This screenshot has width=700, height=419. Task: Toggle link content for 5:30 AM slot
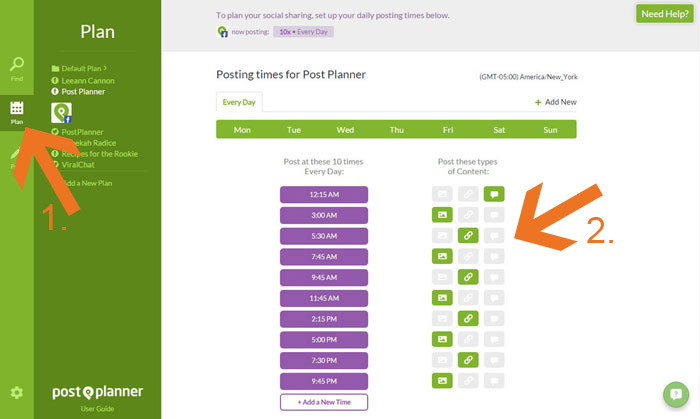pos(468,236)
